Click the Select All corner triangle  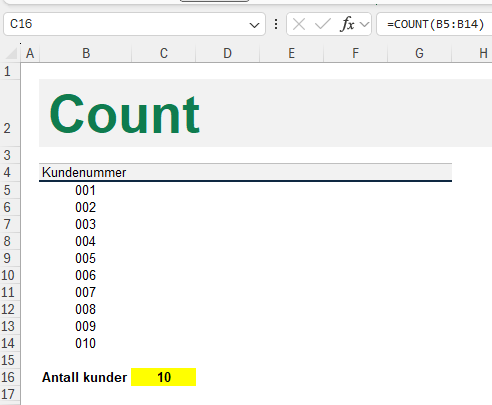point(11,53)
